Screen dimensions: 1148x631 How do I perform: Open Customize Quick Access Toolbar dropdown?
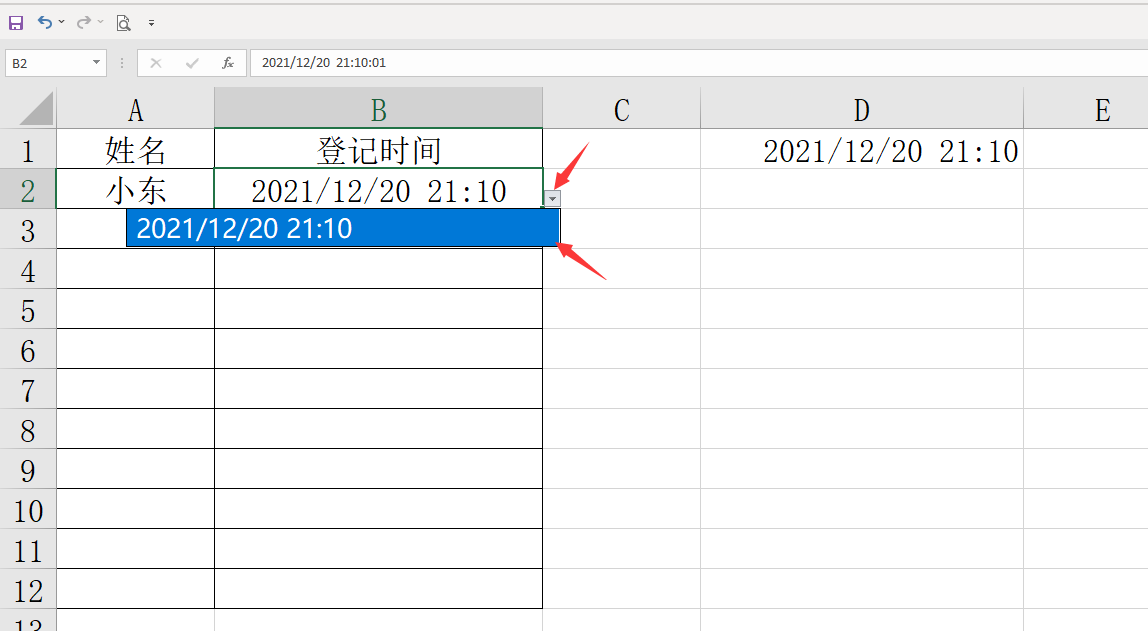pyautogui.click(x=152, y=23)
